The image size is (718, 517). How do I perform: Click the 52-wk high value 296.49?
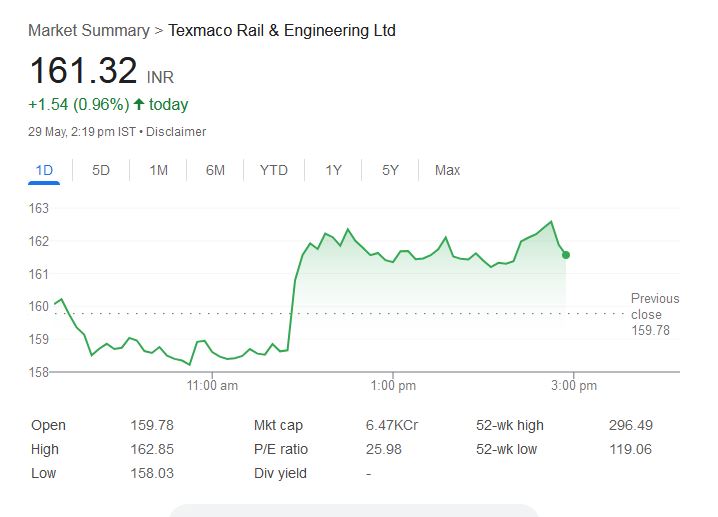click(630, 425)
